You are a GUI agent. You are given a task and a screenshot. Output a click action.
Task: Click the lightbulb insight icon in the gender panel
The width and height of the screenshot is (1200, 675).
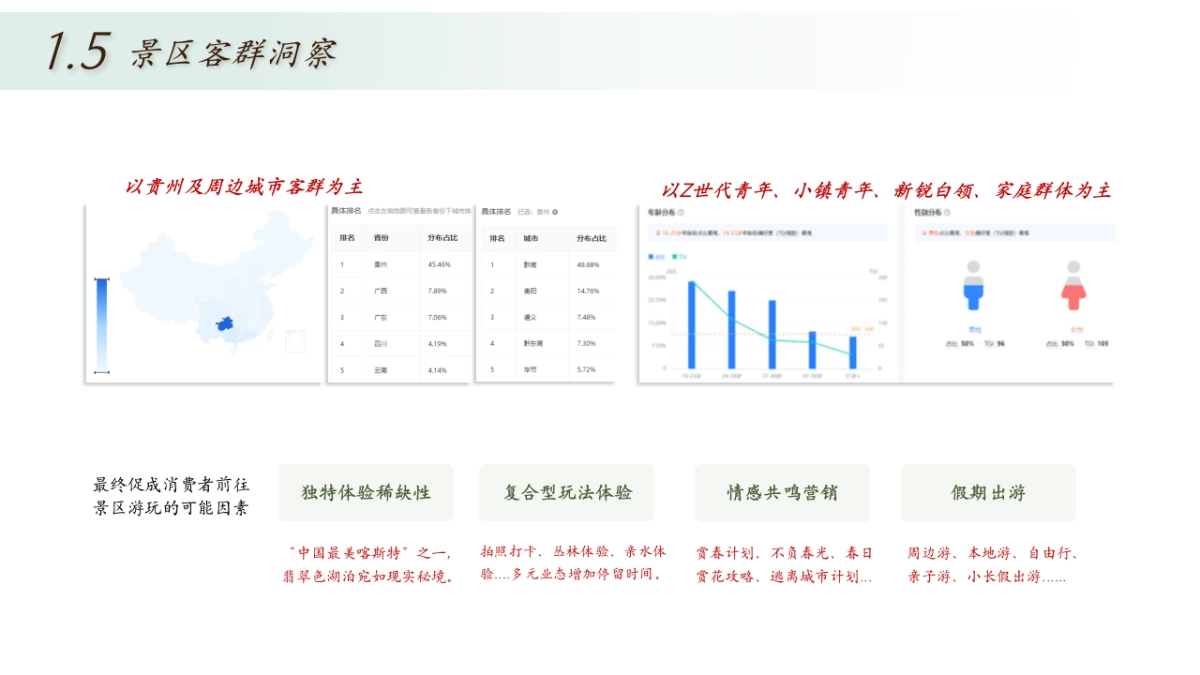coord(923,232)
